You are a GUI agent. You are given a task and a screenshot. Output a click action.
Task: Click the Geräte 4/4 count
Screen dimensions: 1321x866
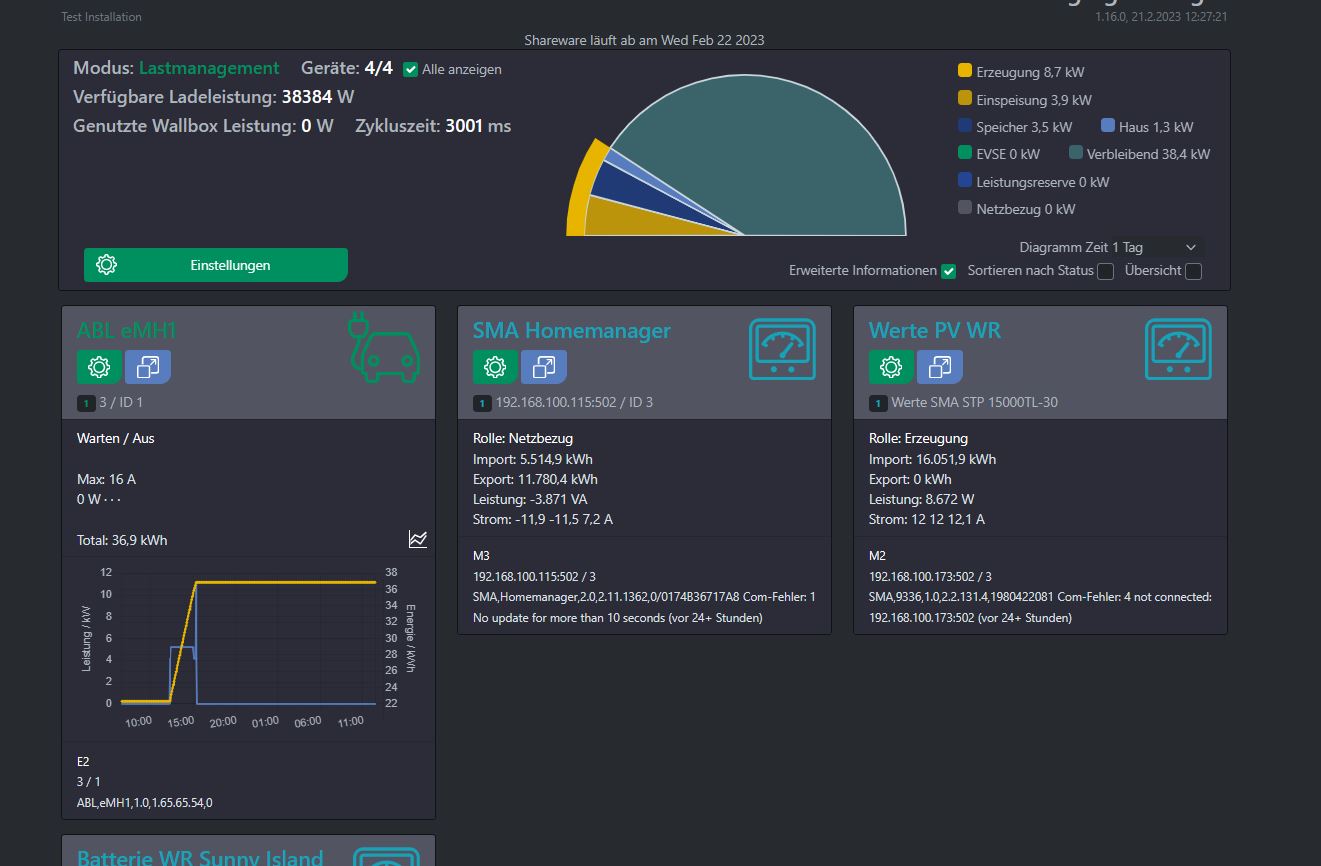378,68
